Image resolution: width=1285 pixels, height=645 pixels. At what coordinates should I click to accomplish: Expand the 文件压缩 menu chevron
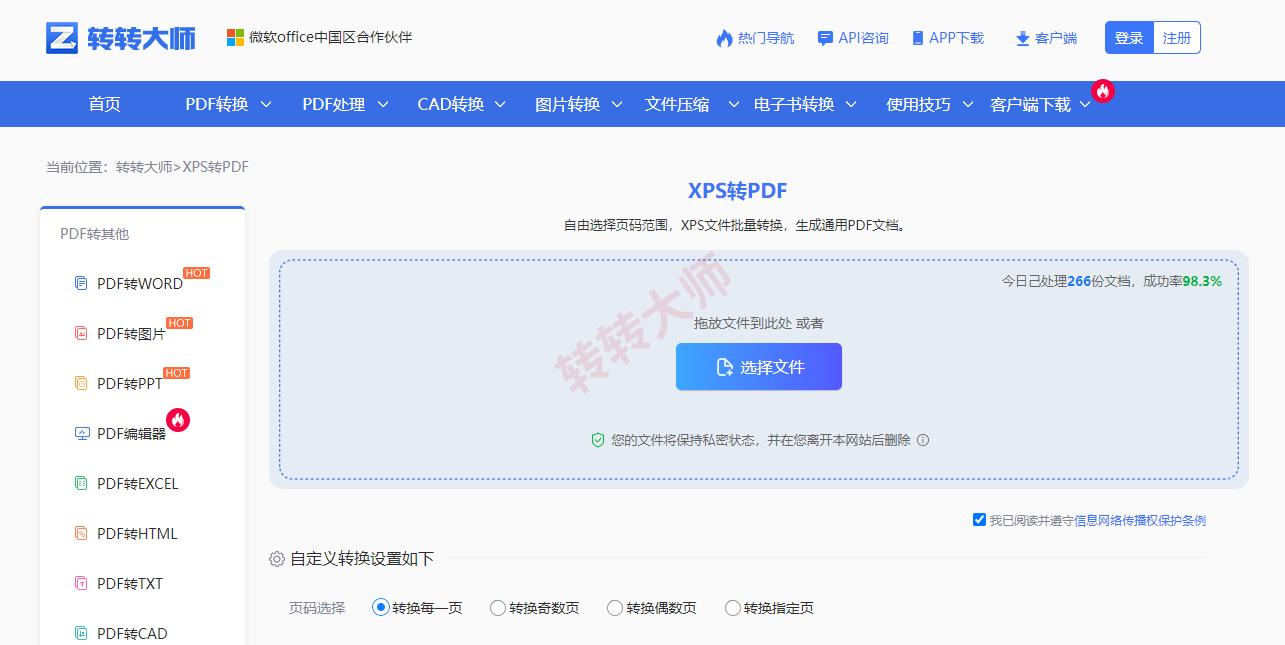[734, 104]
